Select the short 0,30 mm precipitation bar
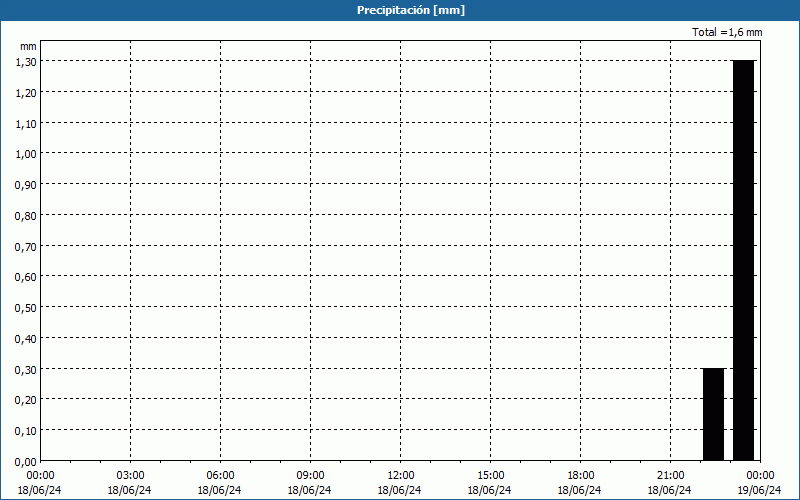Screen dimensions: 800x500 (x=713, y=414)
